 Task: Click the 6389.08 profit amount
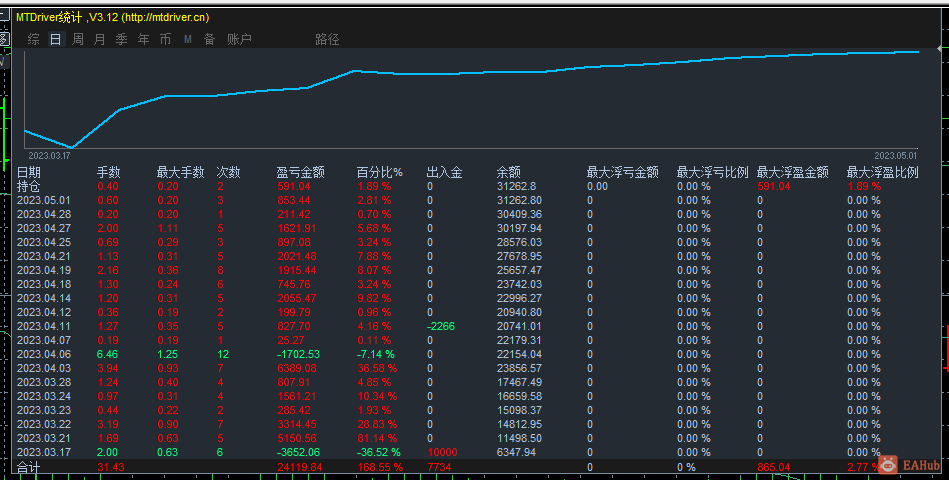coord(297,368)
